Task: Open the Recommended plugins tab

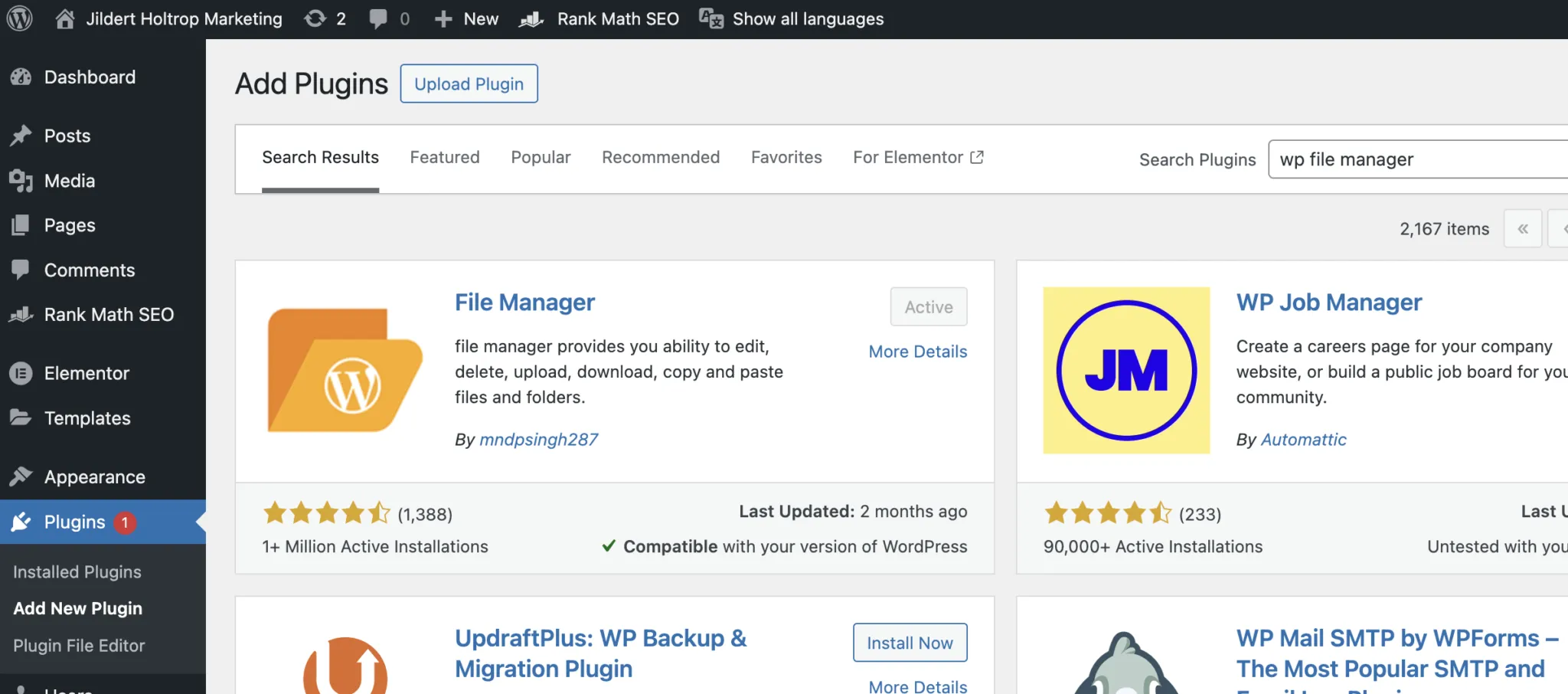Action: point(661,157)
